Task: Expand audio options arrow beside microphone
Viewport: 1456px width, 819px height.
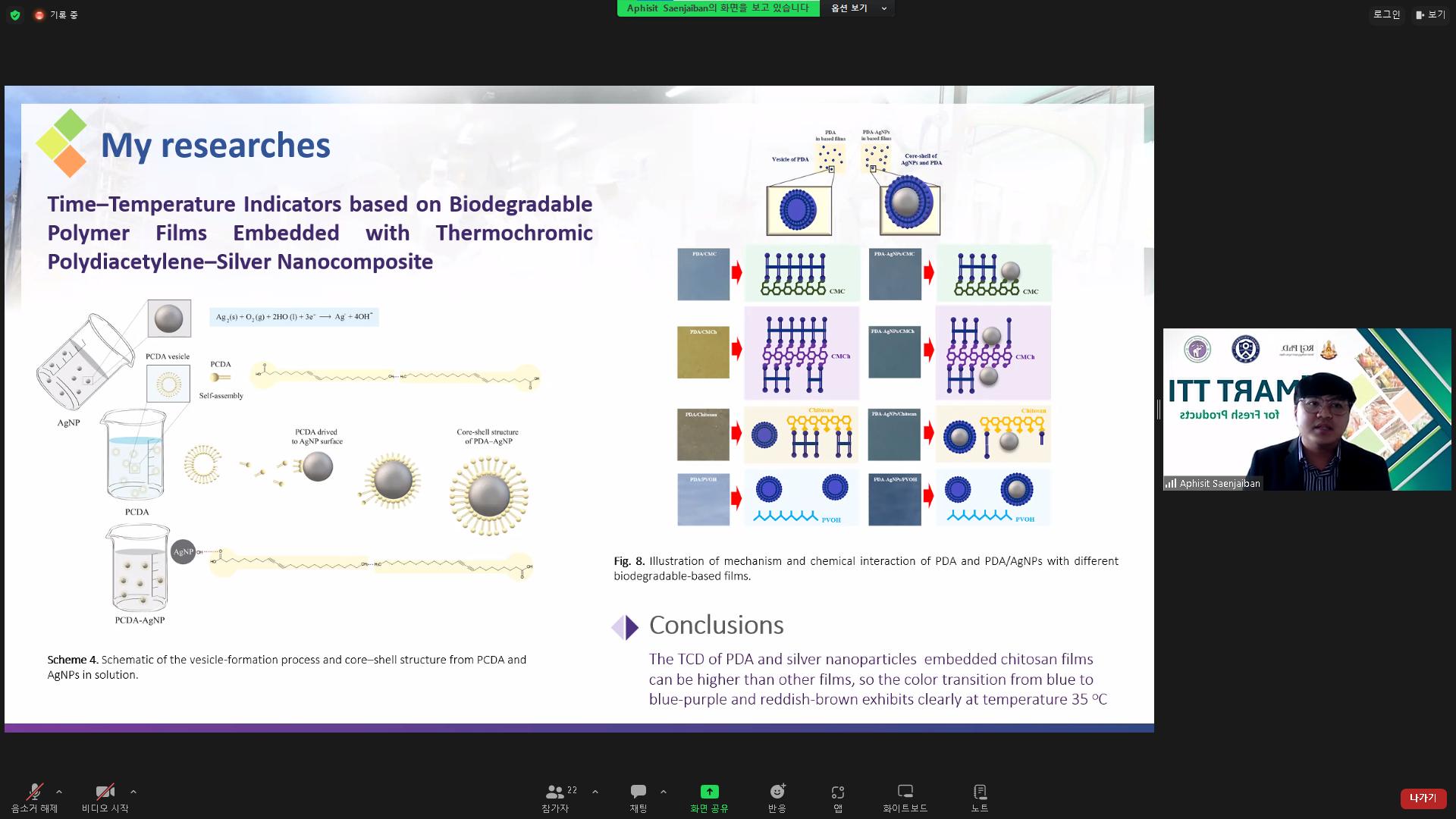Action: tap(59, 792)
